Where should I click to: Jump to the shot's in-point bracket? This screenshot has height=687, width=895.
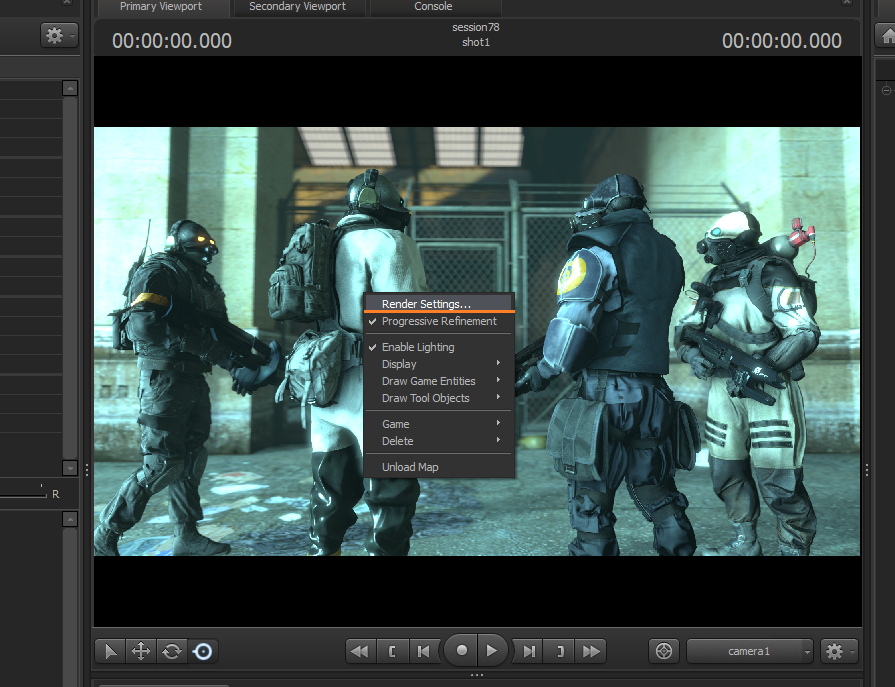[392, 651]
